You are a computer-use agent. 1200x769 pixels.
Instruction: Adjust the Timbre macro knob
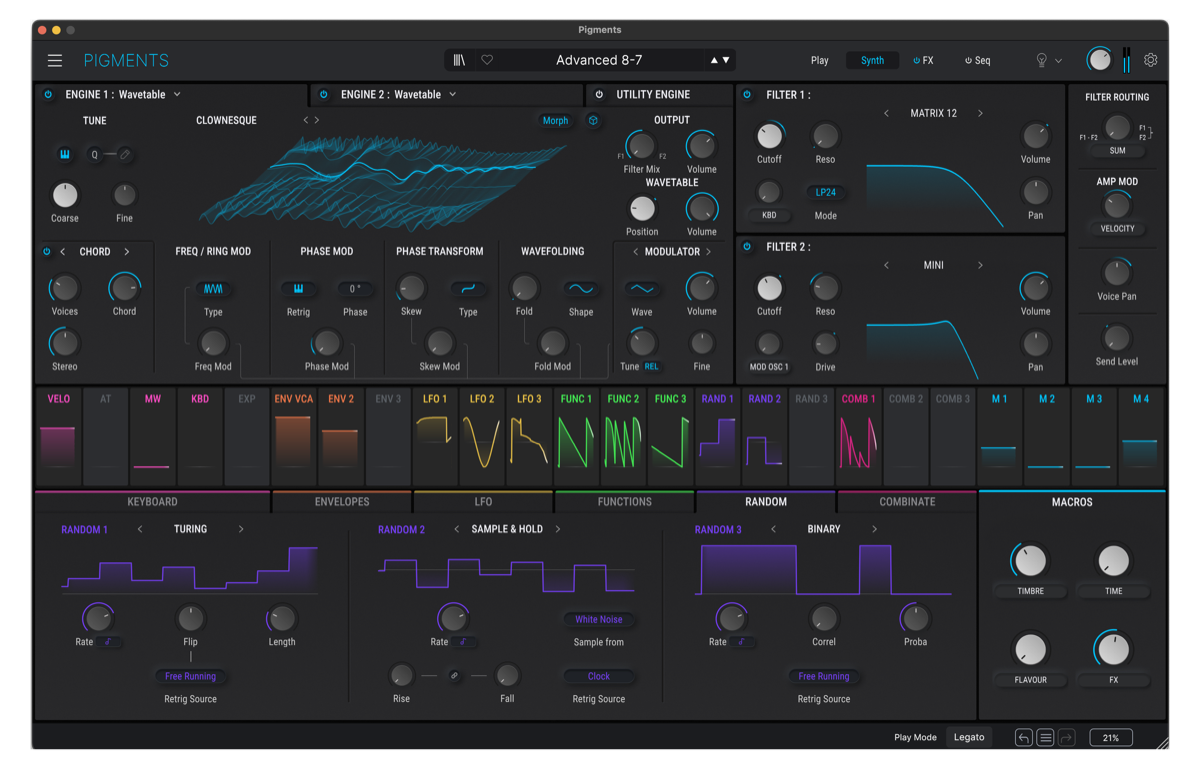point(1029,560)
